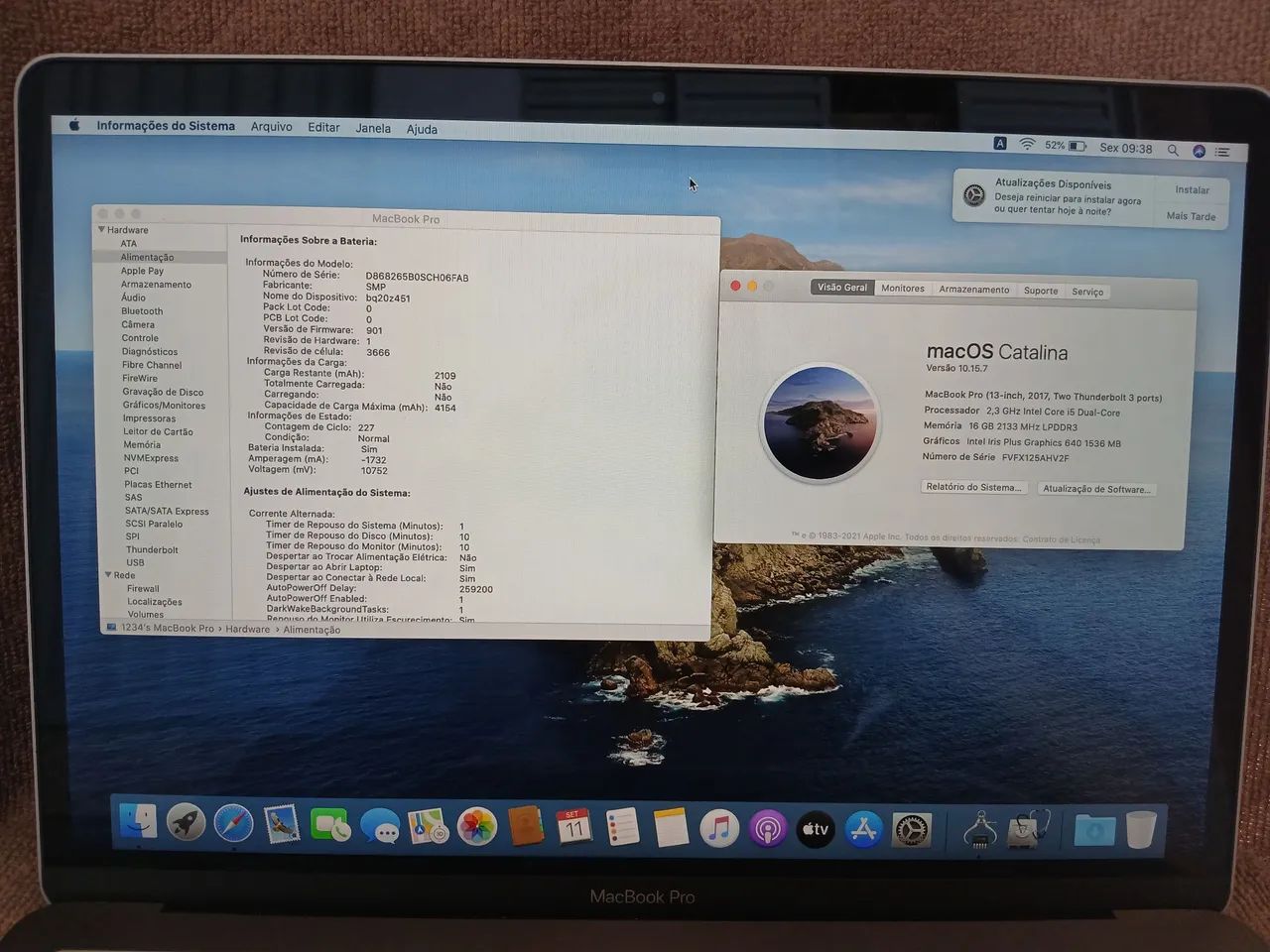
Task: Open Downloads folder stack in Dock
Action: (1094, 830)
